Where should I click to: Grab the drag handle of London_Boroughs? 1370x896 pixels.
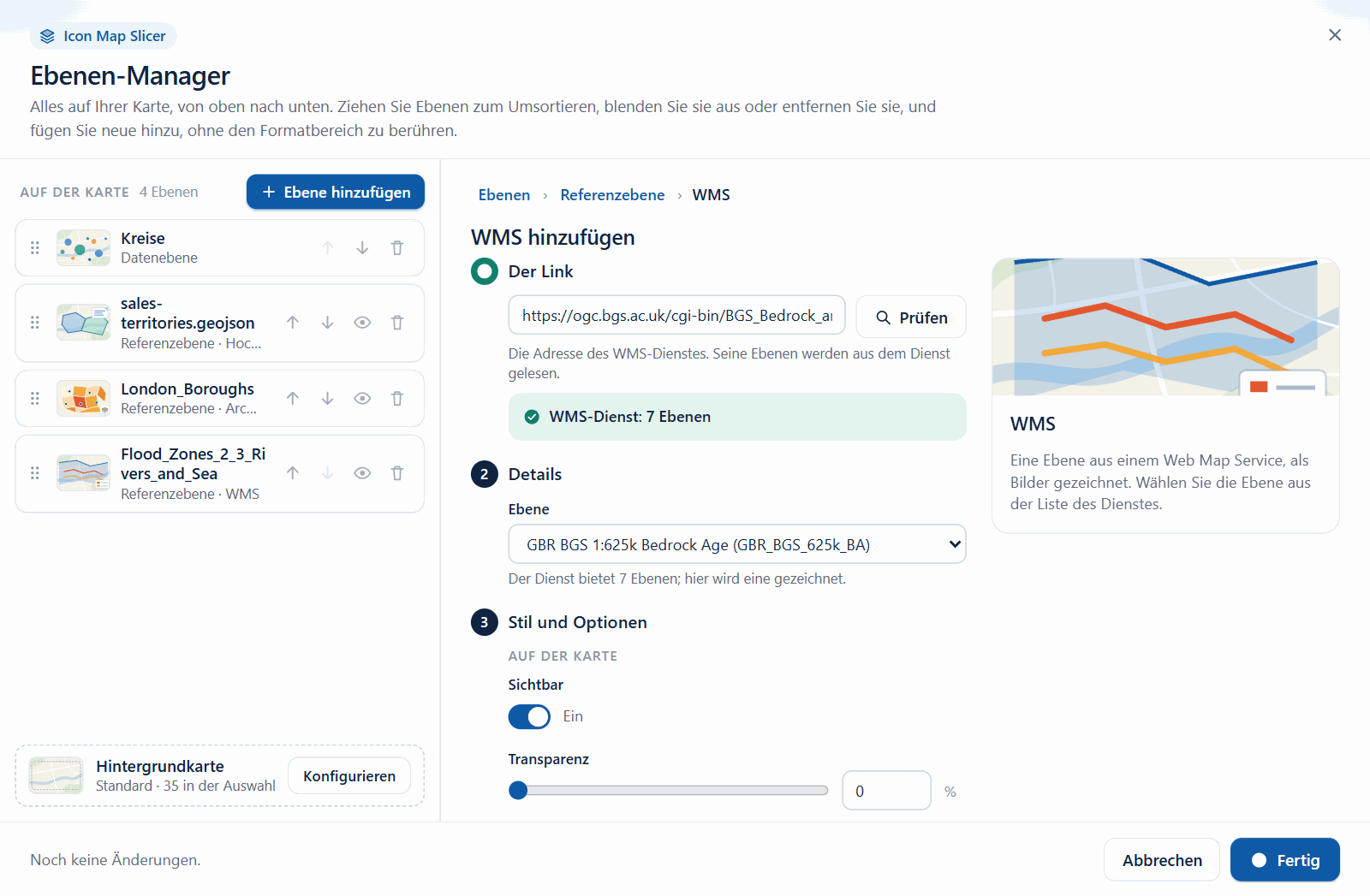tap(35, 399)
